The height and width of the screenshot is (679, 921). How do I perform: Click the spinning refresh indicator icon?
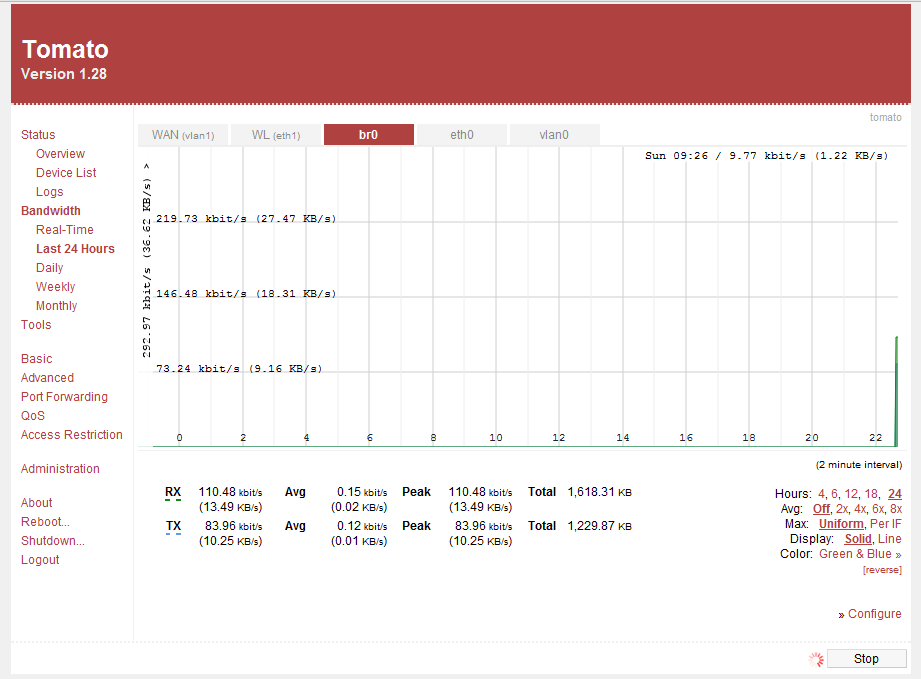[816, 659]
